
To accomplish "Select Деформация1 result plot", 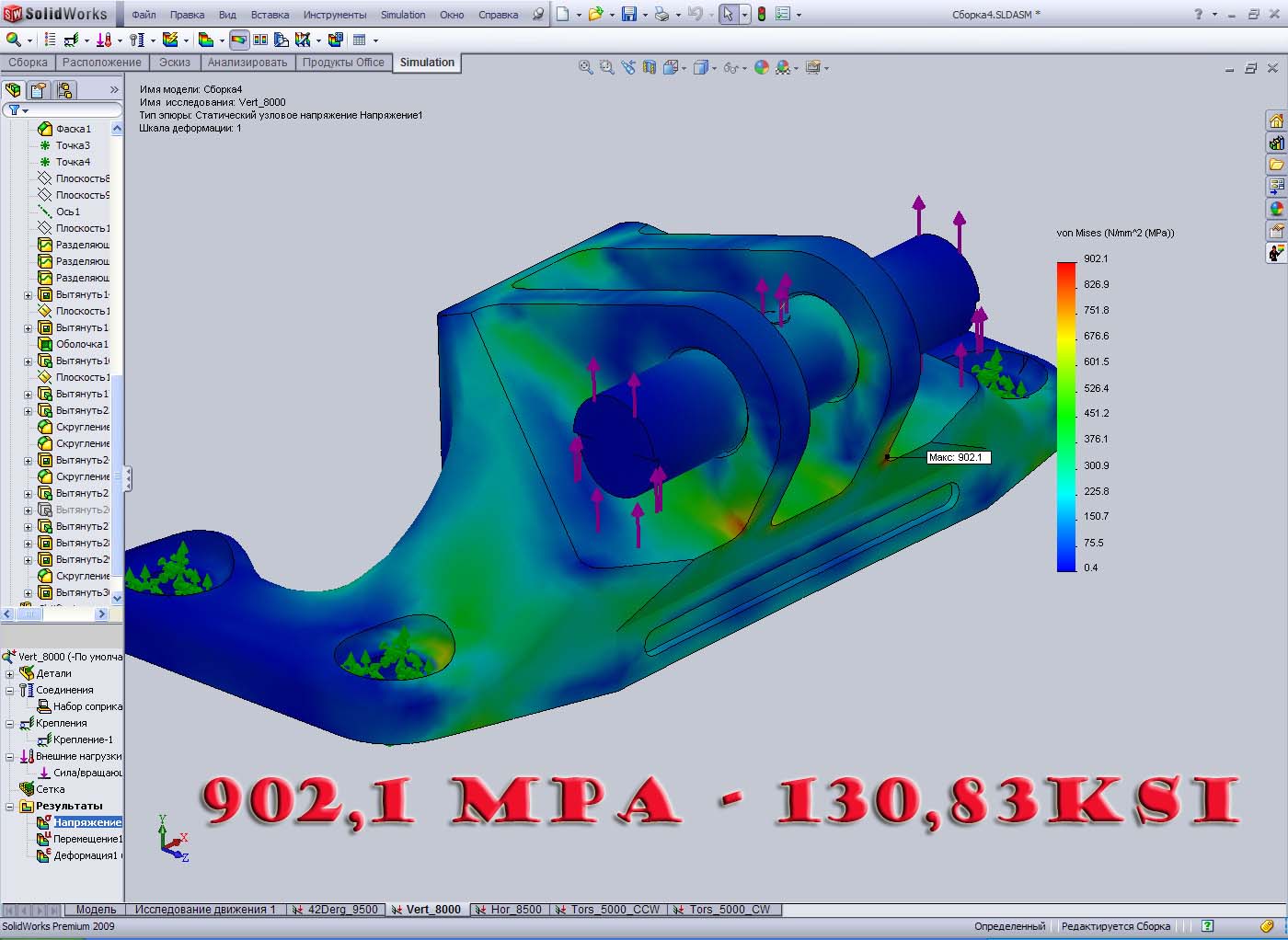I will coord(78,855).
